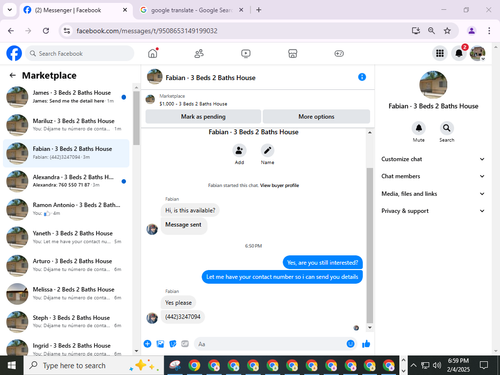Open the taskbar volume icon

[437, 365]
